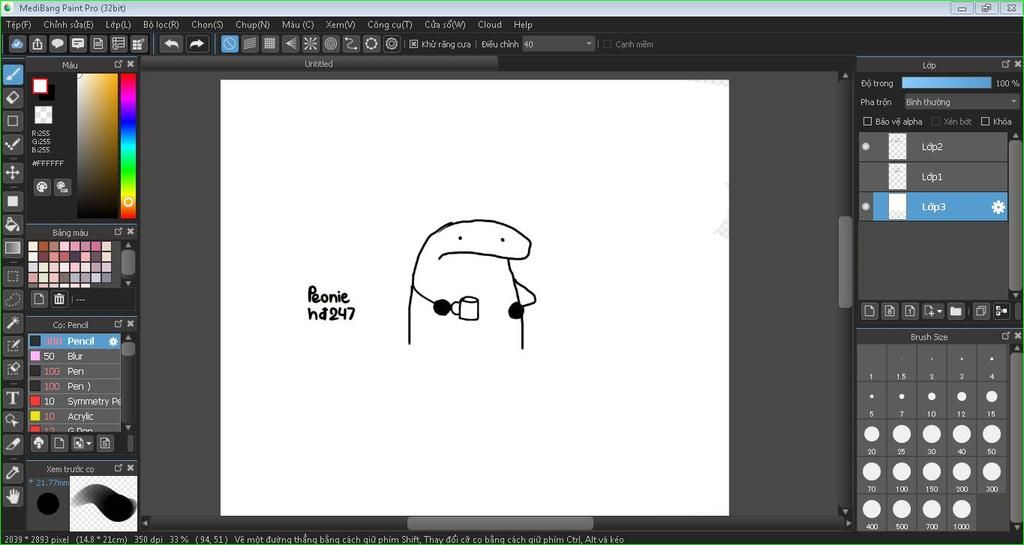Select the Magic Wand tool
1024x545 pixels.
12,322
